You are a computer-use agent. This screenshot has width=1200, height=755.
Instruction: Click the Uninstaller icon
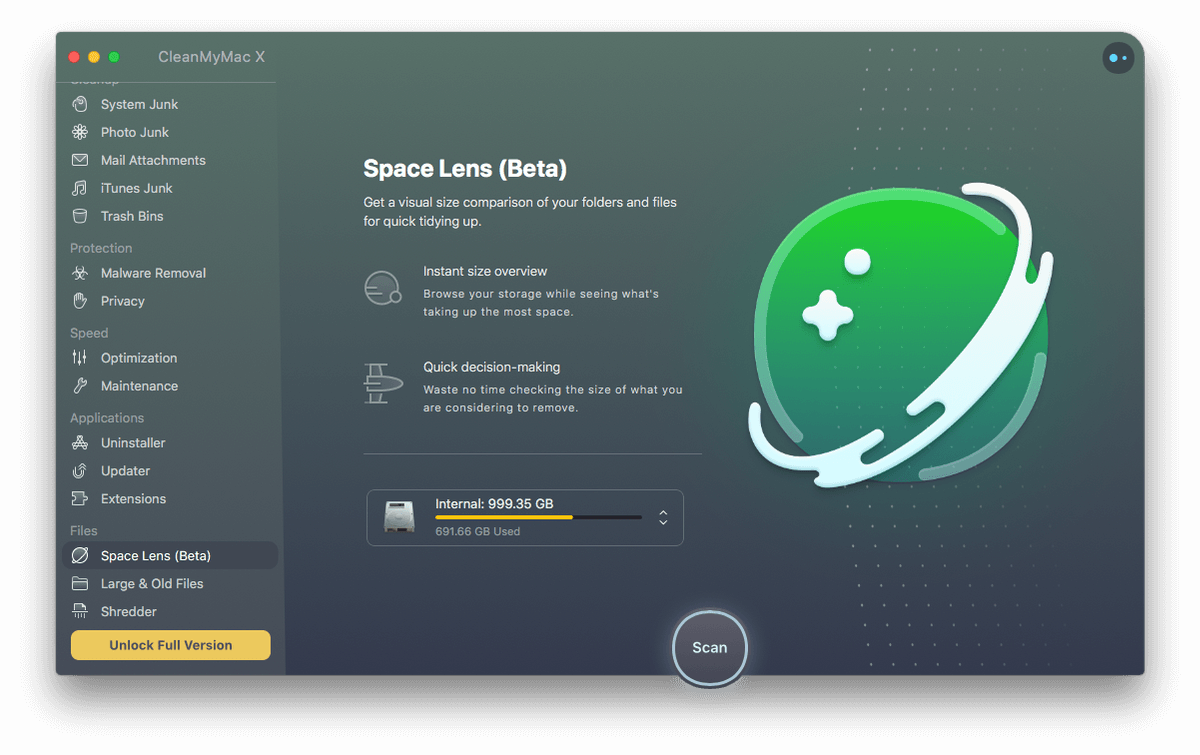coord(80,443)
